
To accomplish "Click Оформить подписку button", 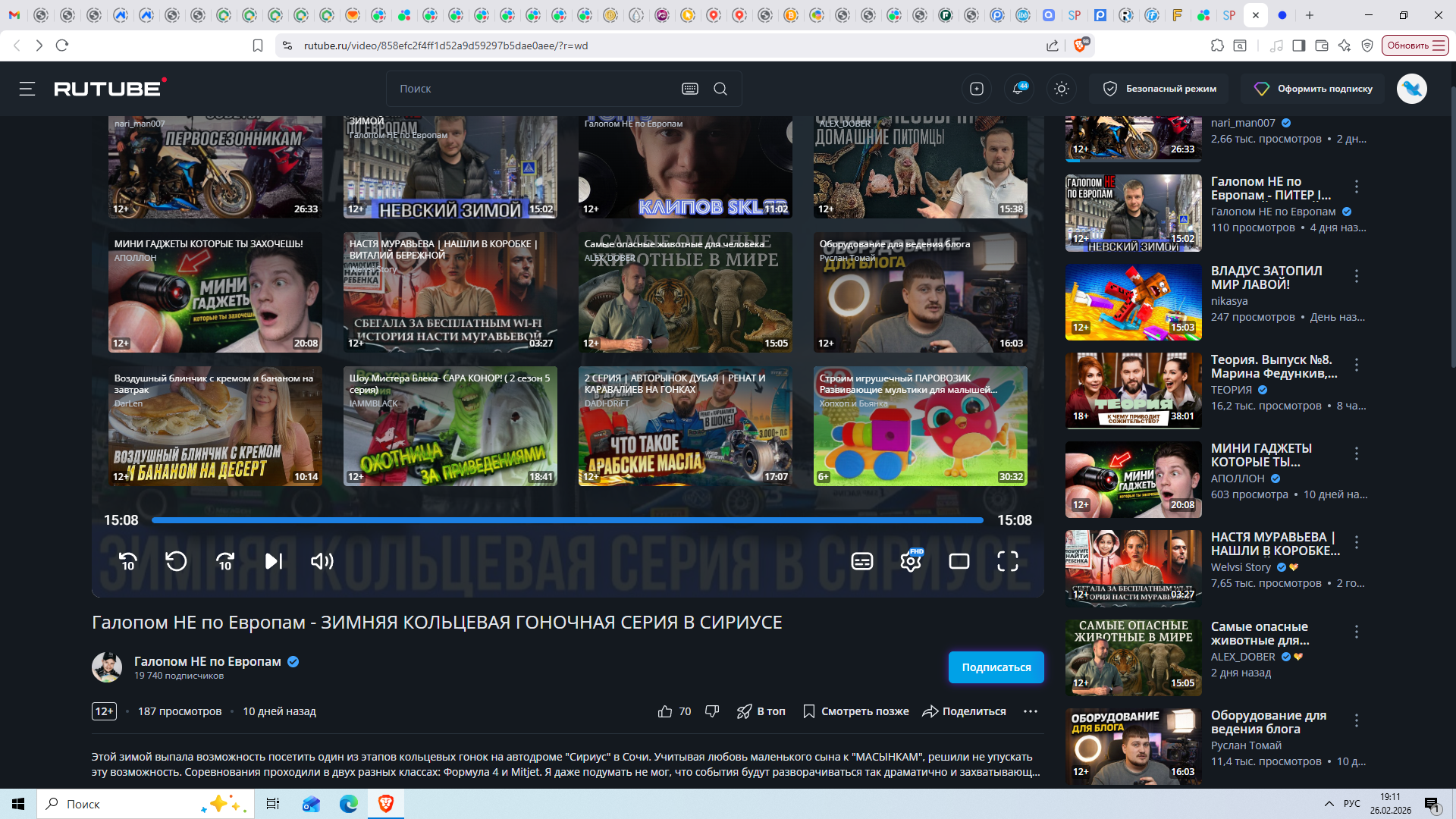I will pos(1313,89).
